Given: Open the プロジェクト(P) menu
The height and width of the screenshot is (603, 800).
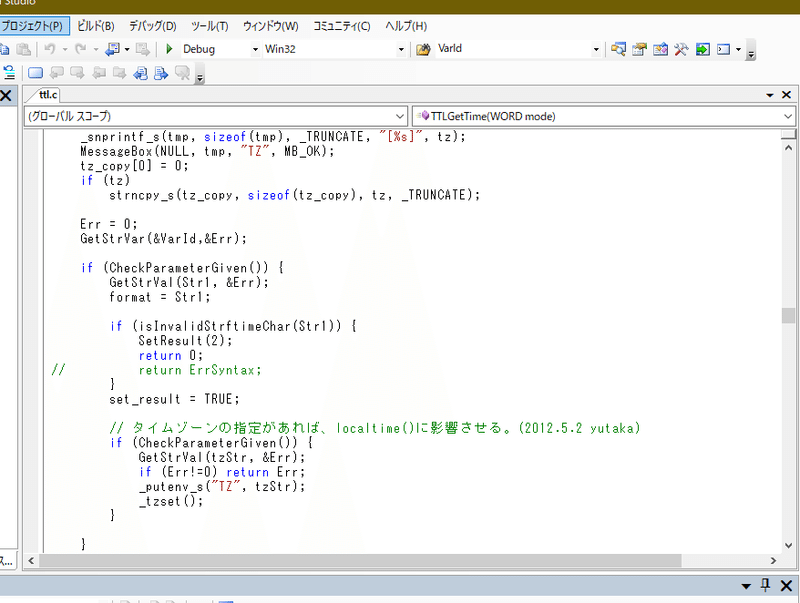Looking at the screenshot, I should click(34, 26).
